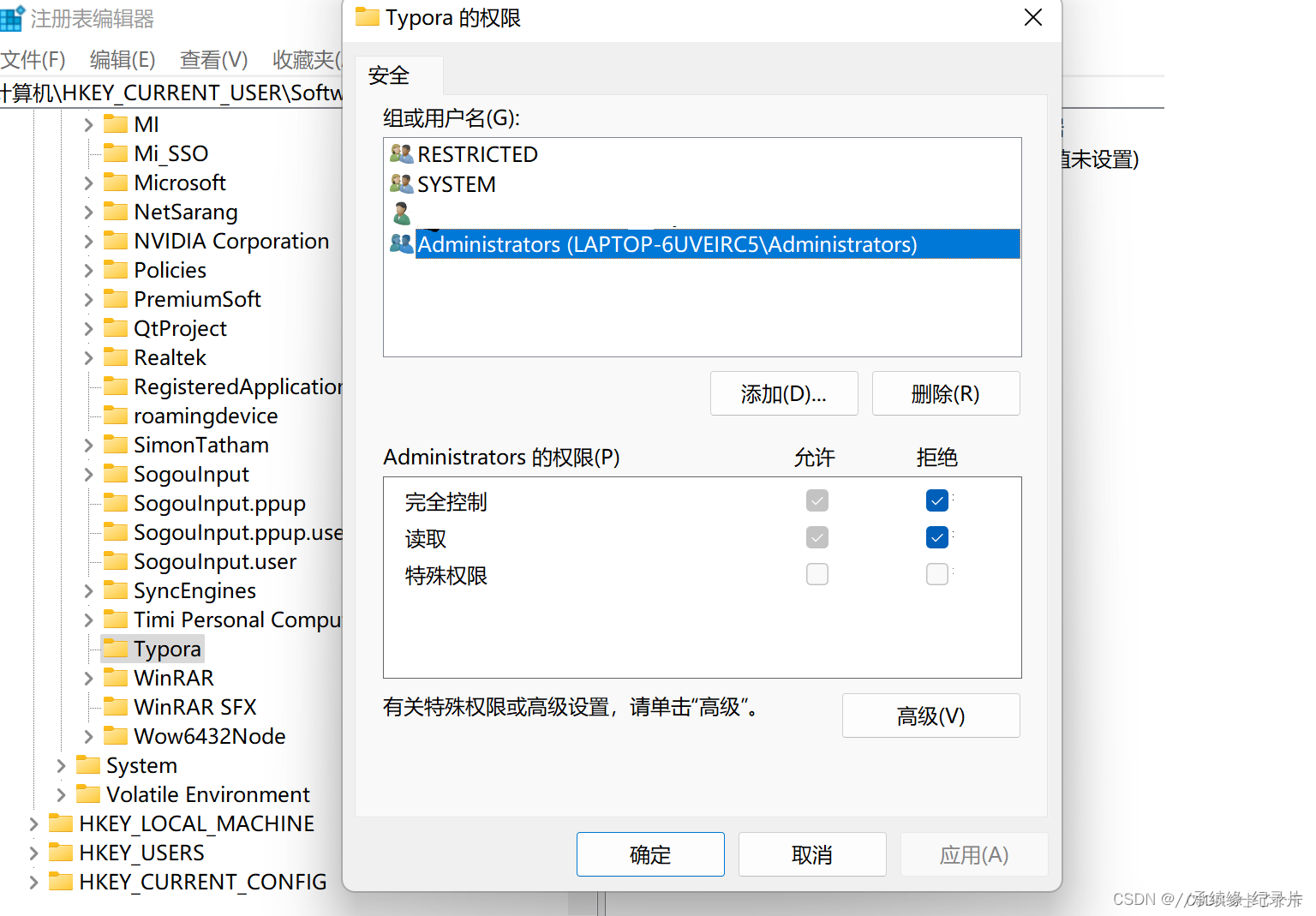The height and width of the screenshot is (916, 1316).
Task: Select RESTRICTED in group list
Action: 477,154
